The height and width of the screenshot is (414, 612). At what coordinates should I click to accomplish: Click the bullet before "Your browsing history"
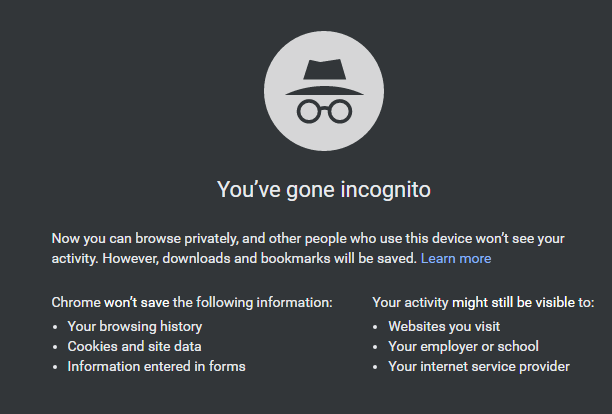(x=55, y=327)
